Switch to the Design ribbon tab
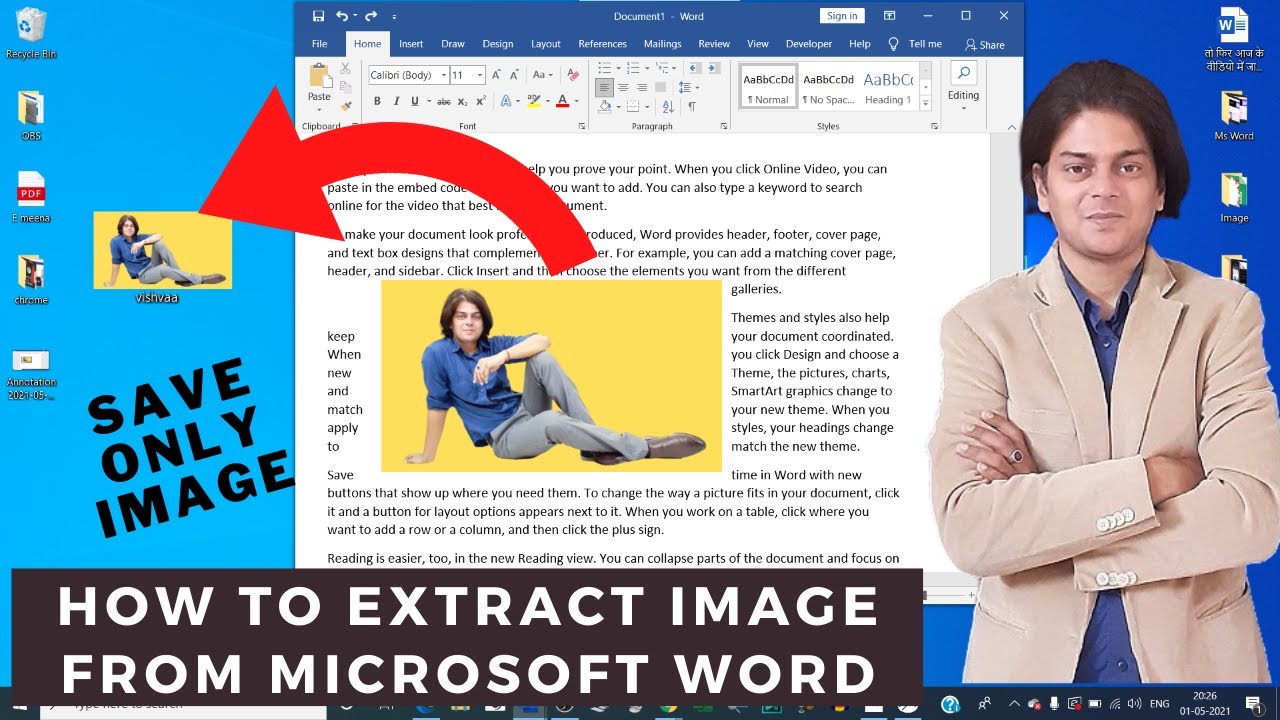 pos(497,44)
